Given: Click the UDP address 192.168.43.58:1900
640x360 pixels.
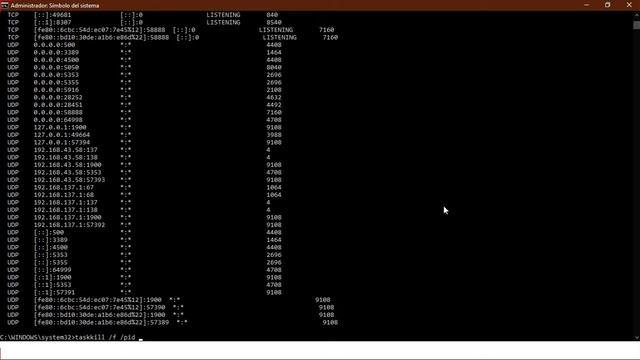Looking at the screenshot, I should [x=67, y=165].
